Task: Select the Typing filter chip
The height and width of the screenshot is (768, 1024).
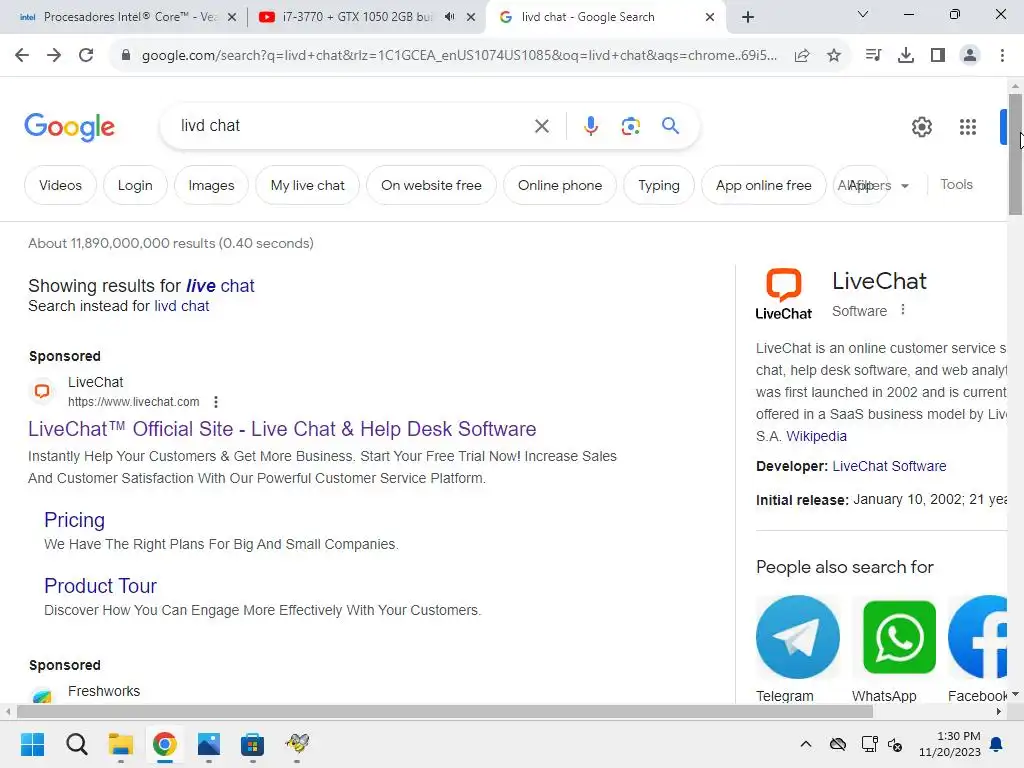Action: [x=658, y=185]
